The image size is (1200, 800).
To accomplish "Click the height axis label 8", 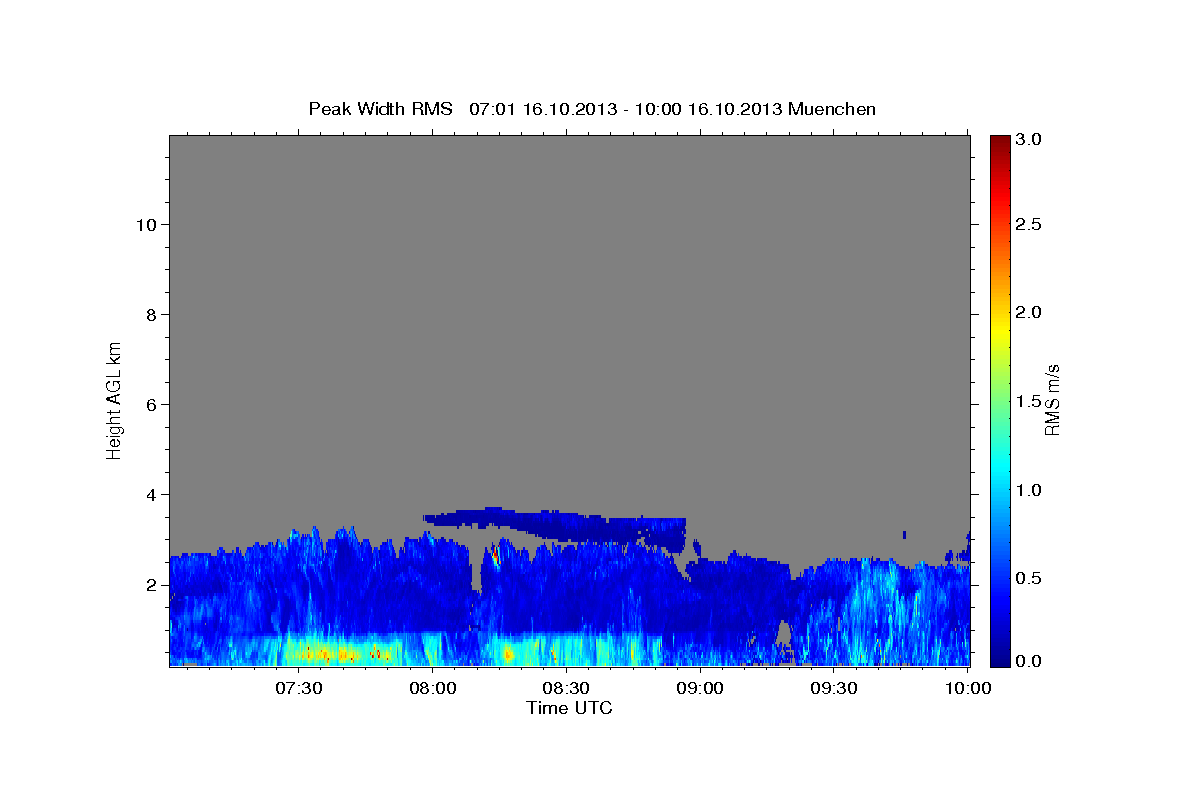I will (150, 314).
